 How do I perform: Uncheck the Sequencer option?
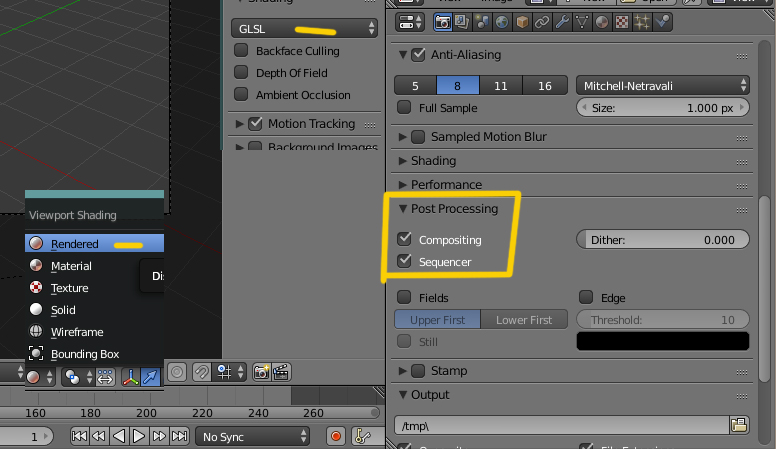(x=404, y=261)
